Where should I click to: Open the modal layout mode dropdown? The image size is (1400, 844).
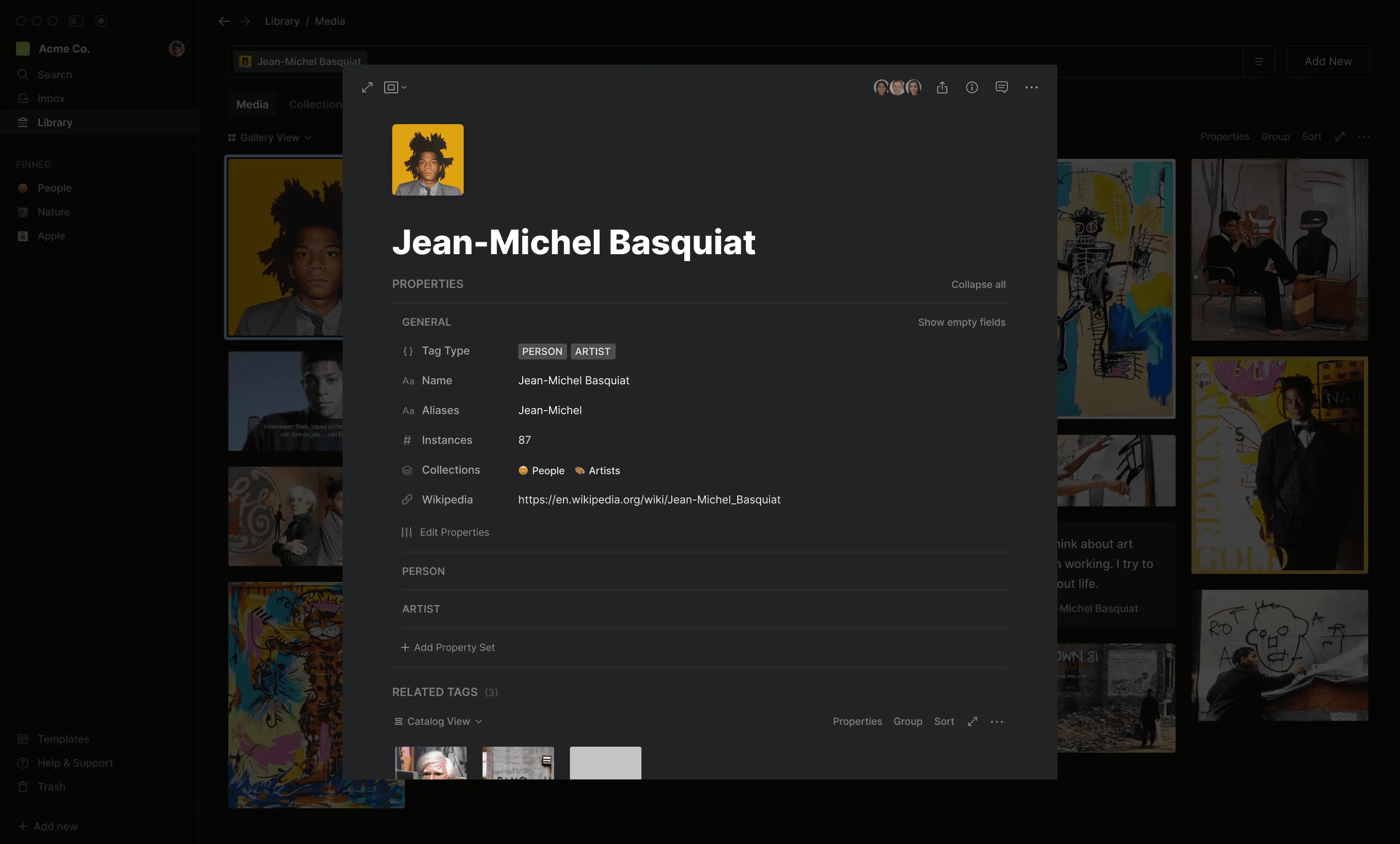point(396,87)
